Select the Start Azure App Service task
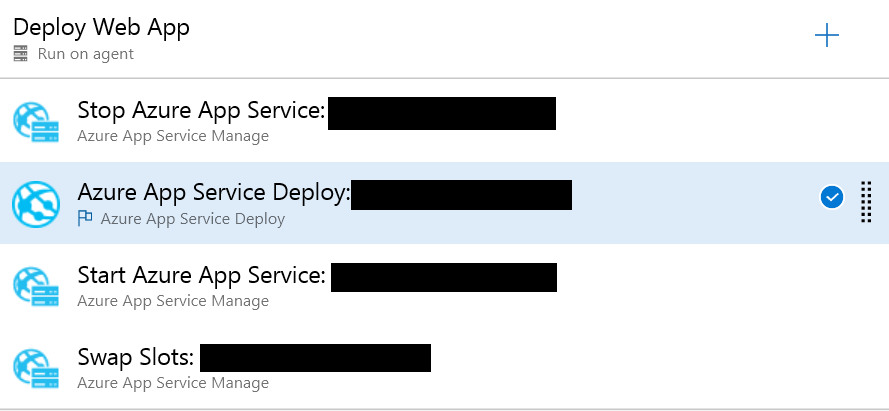Viewport: 889px width, 411px height. click(x=444, y=286)
